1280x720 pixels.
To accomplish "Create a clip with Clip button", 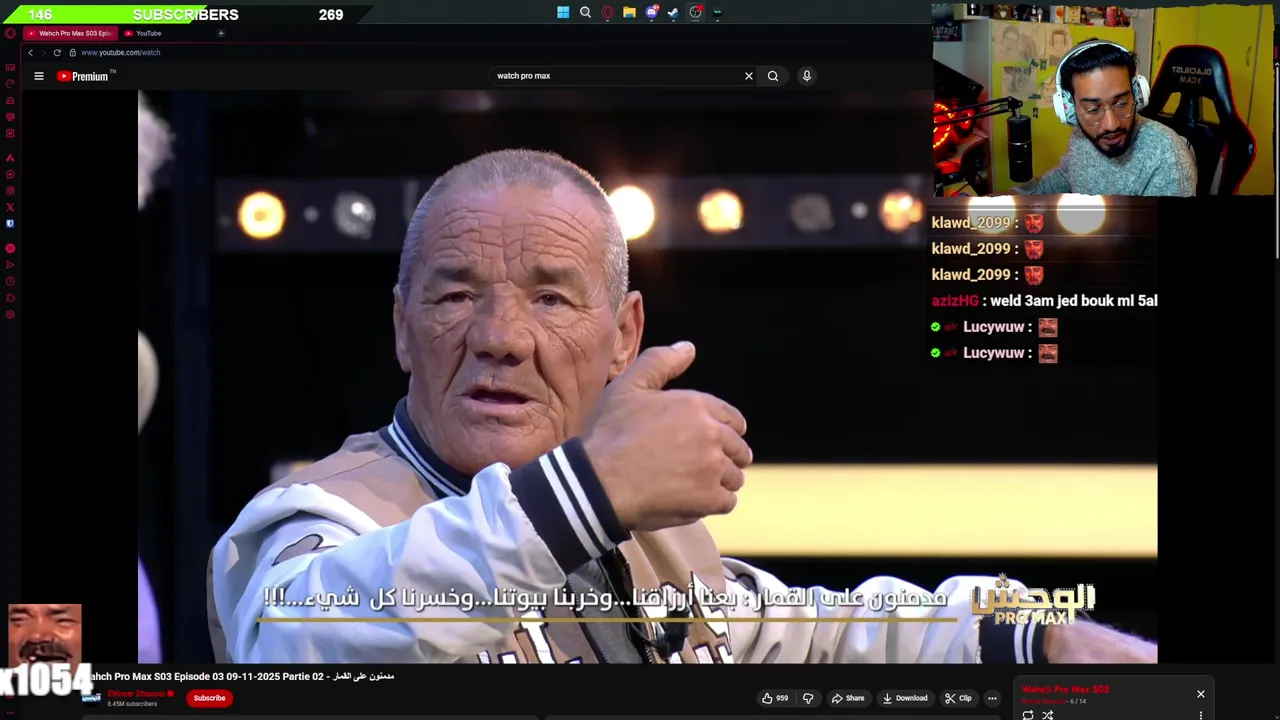I will pos(958,698).
